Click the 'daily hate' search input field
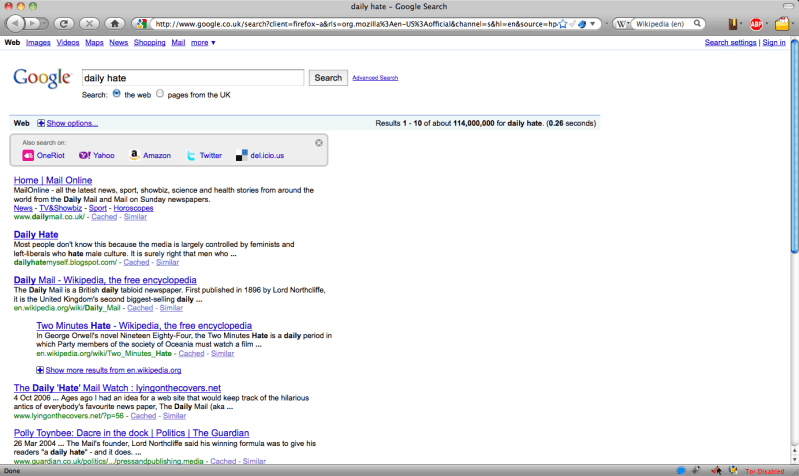 (x=191, y=77)
